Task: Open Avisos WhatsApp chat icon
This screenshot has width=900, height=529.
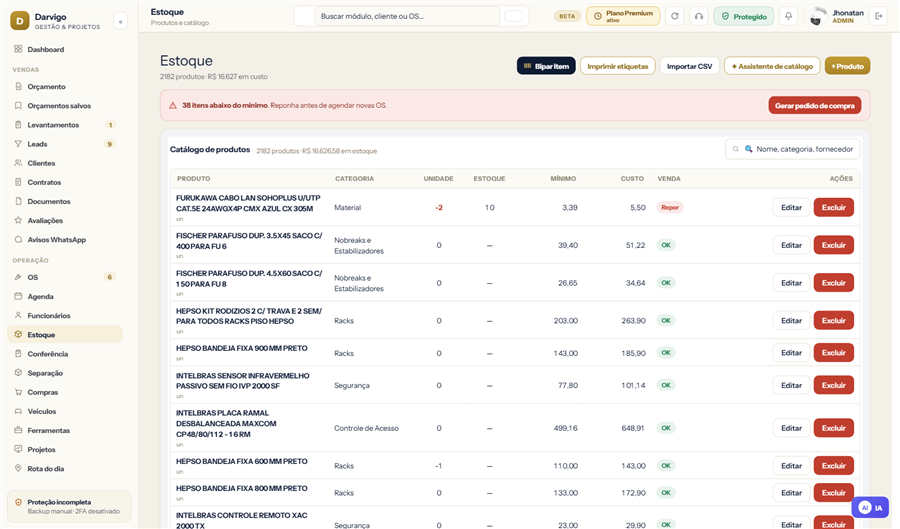Action: [18, 239]
